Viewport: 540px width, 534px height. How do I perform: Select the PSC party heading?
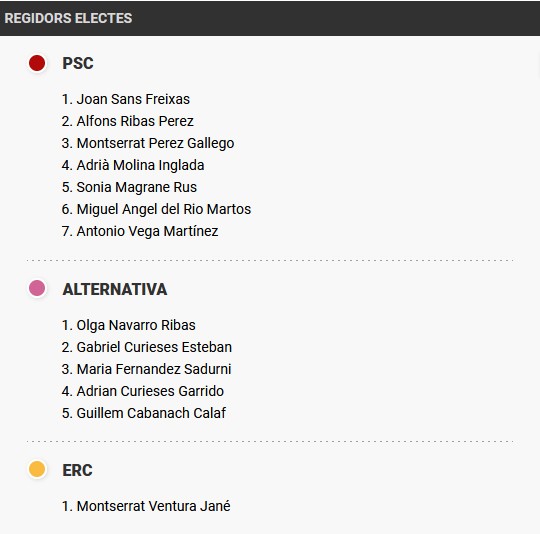[x=78, y=63]
